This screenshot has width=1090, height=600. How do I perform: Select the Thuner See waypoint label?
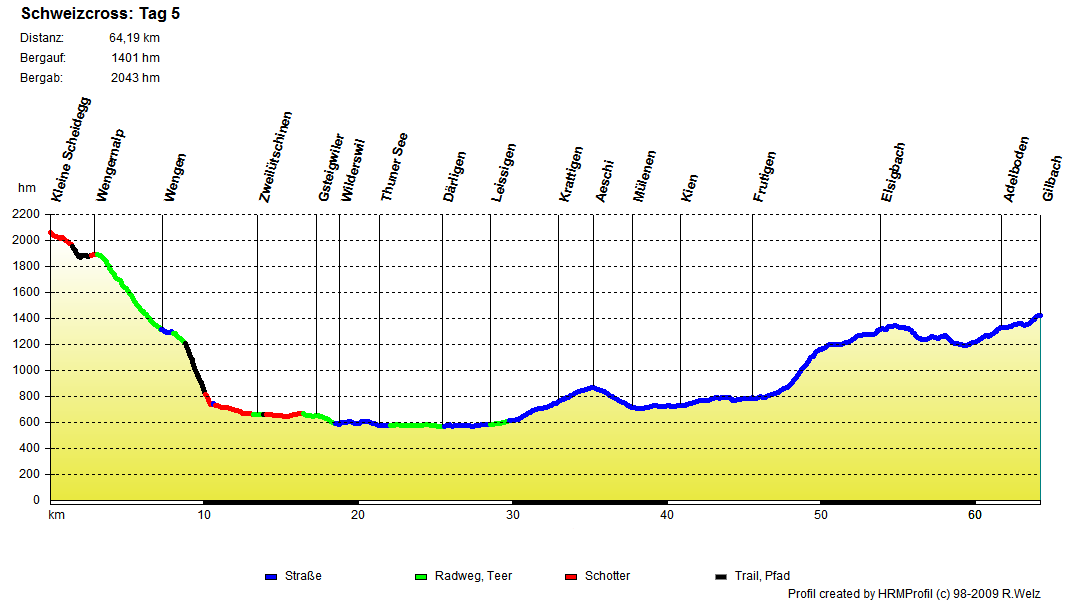394,167
